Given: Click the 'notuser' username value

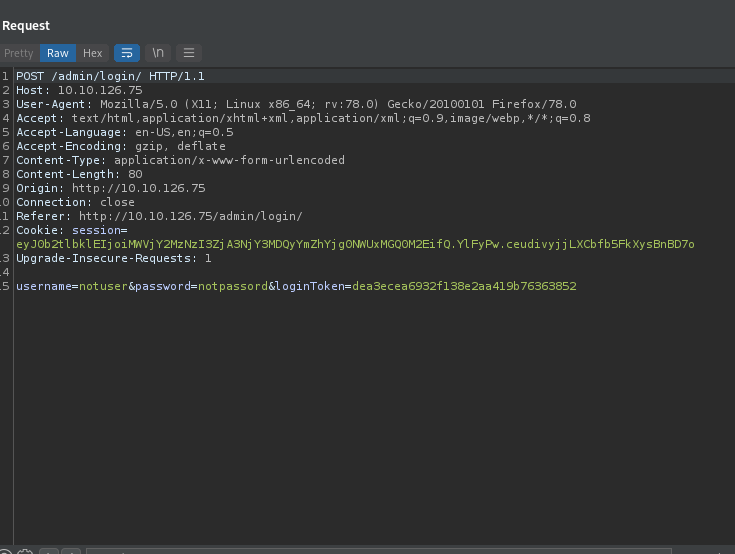Looking at the screenshot, I should (103, 286).
